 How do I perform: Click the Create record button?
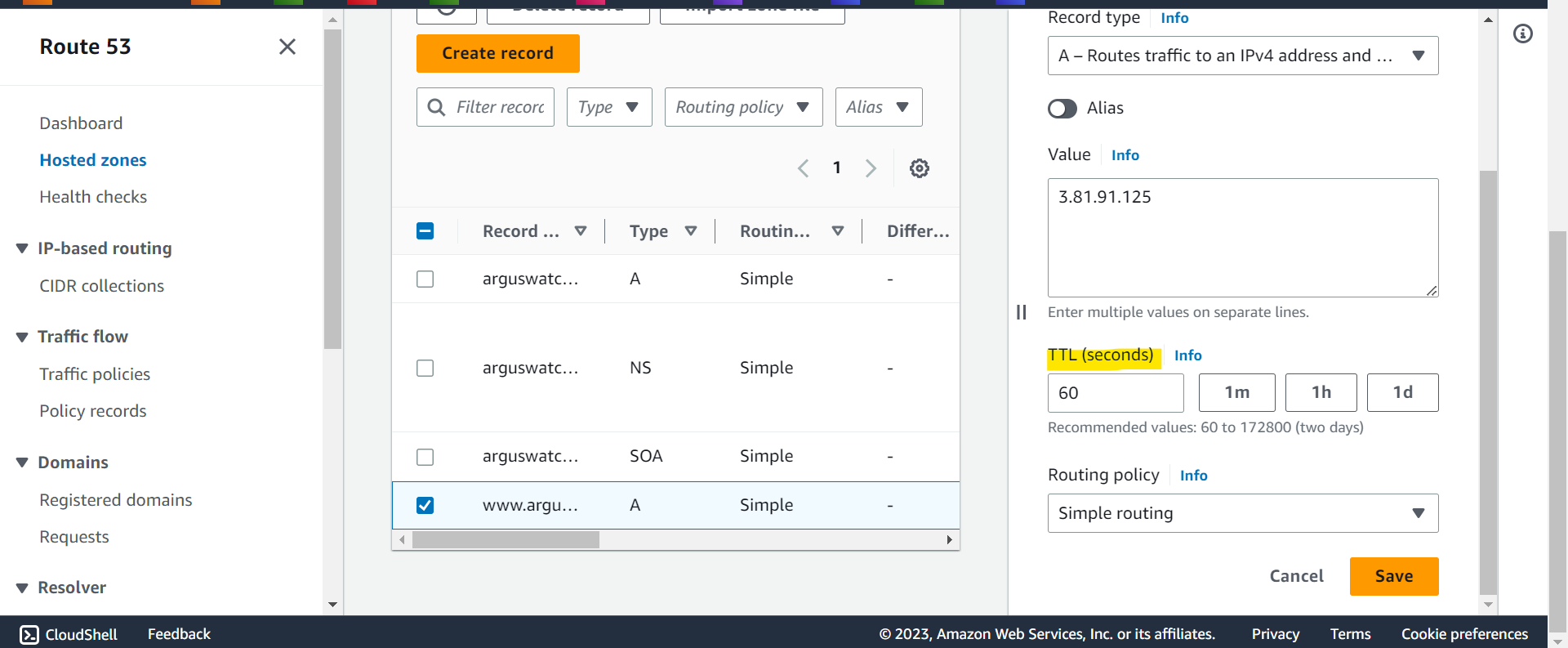point(498,53)
